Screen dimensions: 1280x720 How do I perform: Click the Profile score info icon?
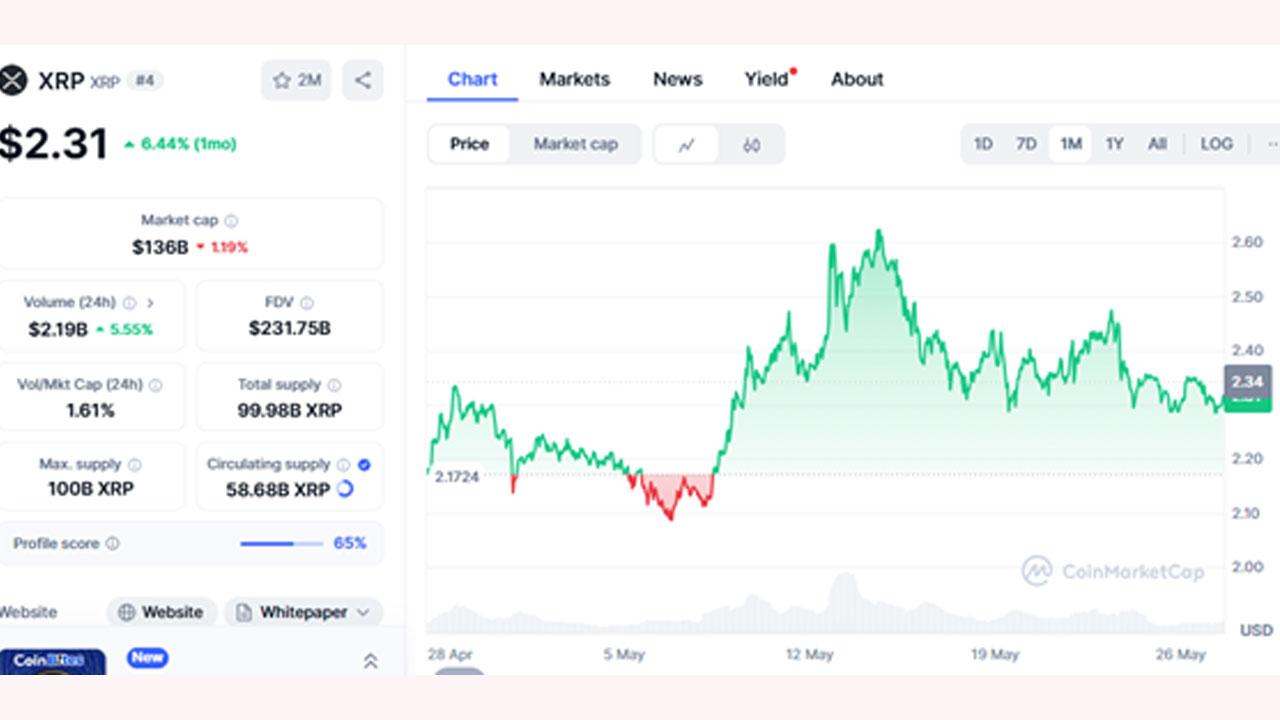[112, 544]
